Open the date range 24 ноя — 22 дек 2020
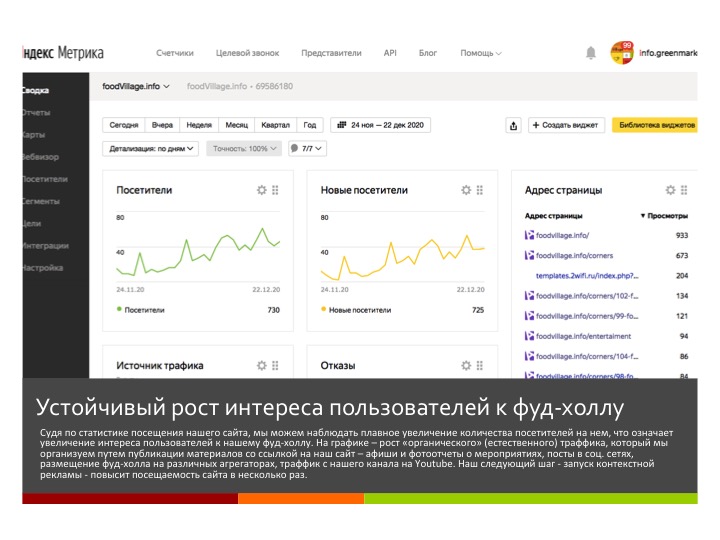This screenshot has height=540, width=720. click(x=381, y=125)
